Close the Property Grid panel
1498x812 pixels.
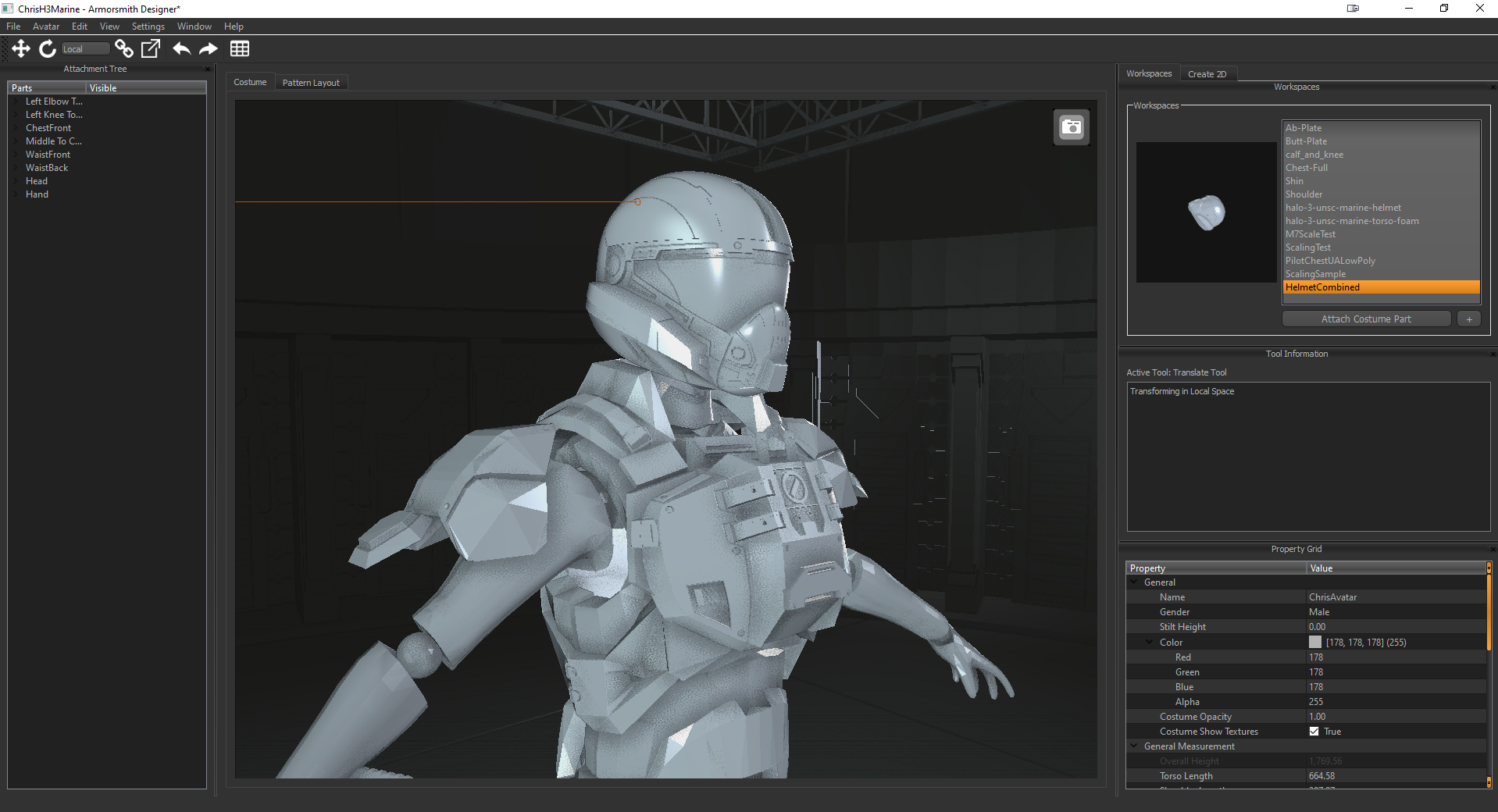[1493, 549]
